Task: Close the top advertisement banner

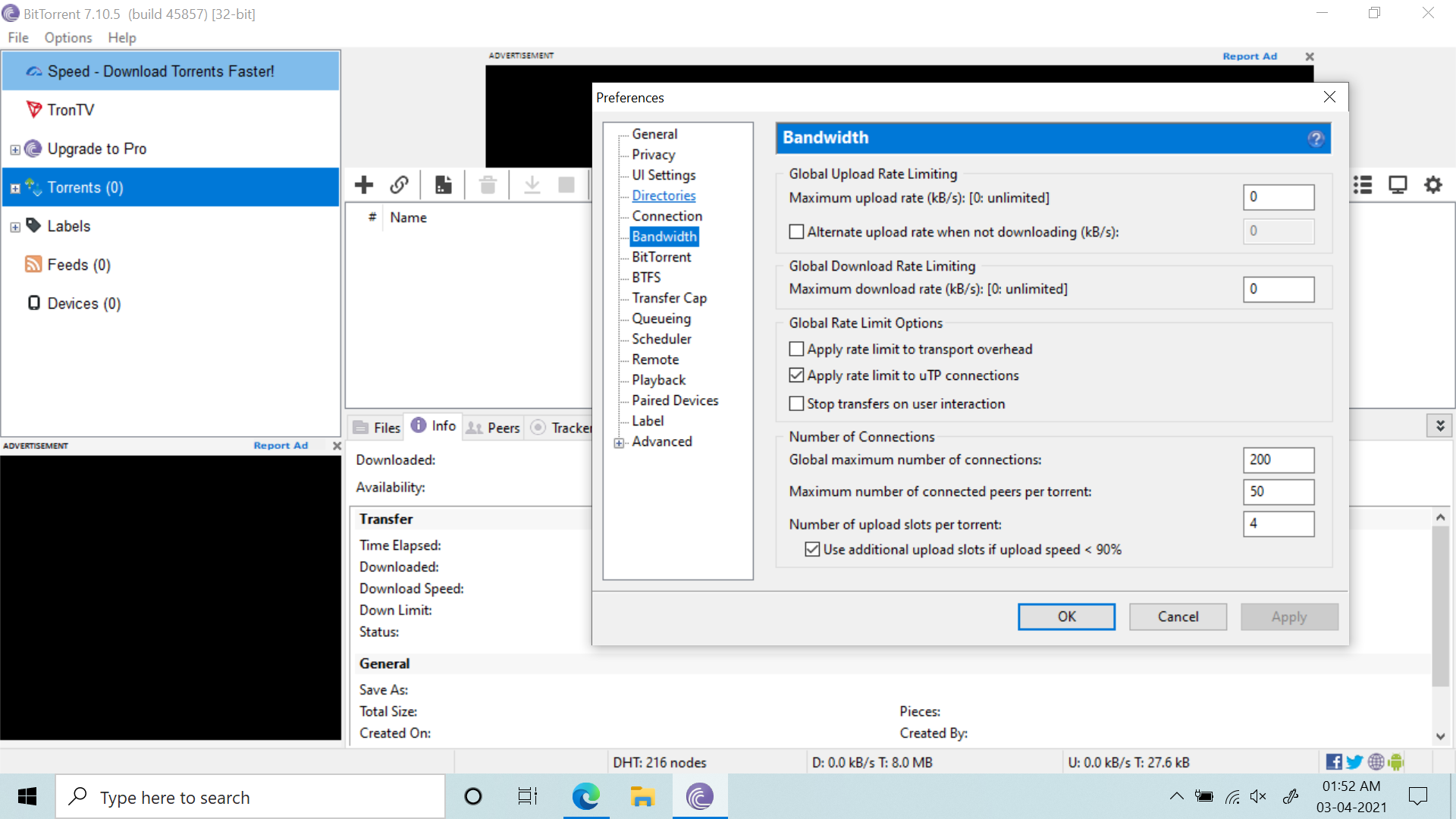Action: click(x=1310, y=56)
